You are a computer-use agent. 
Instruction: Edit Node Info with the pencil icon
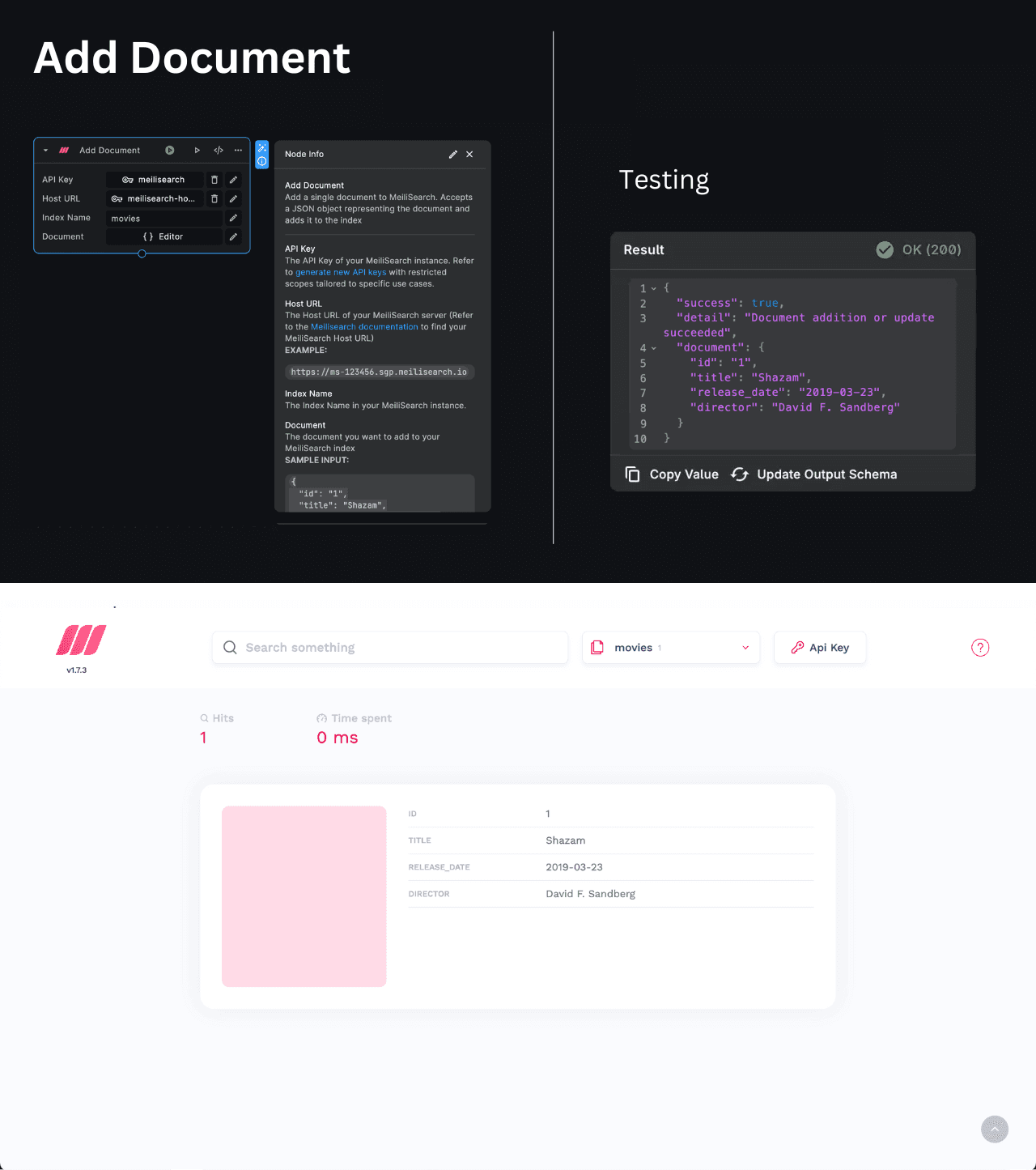click(x=453, y=154)
